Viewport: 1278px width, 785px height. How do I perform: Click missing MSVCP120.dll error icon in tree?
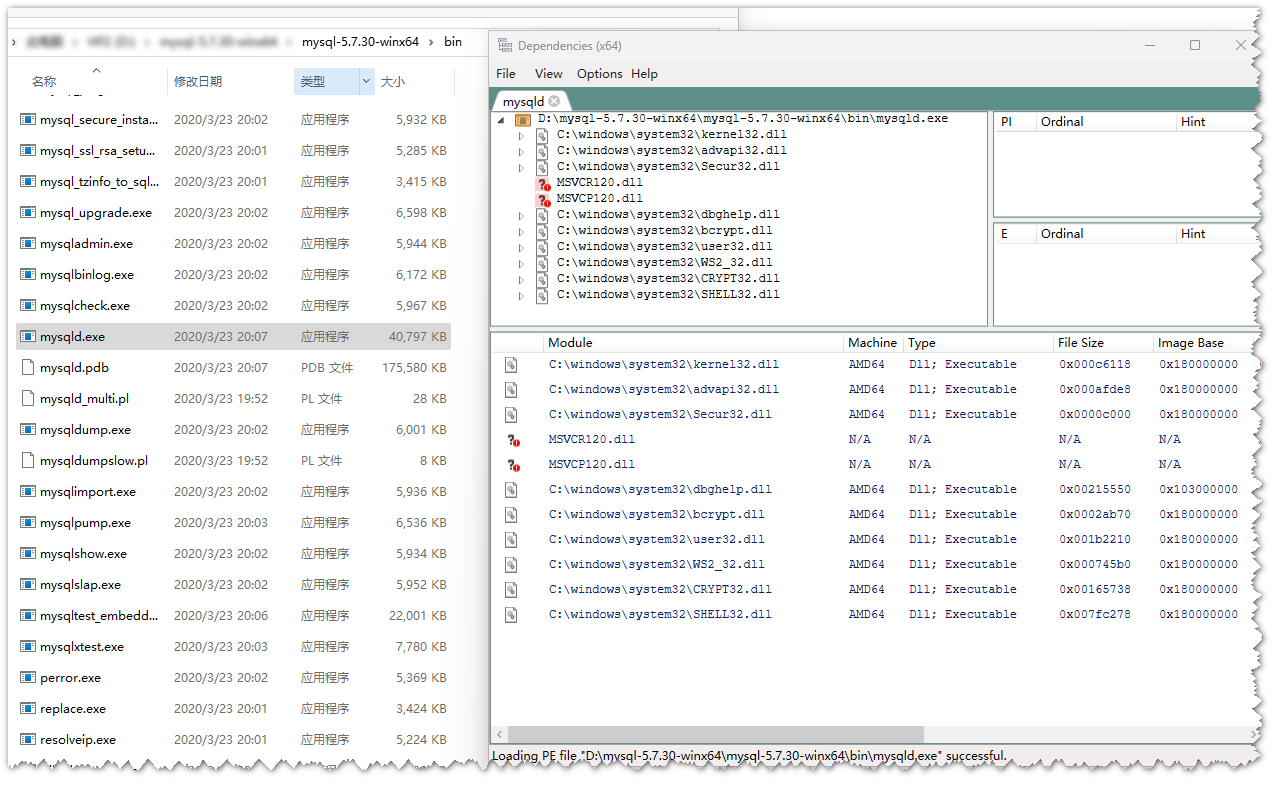coord(544,200)
